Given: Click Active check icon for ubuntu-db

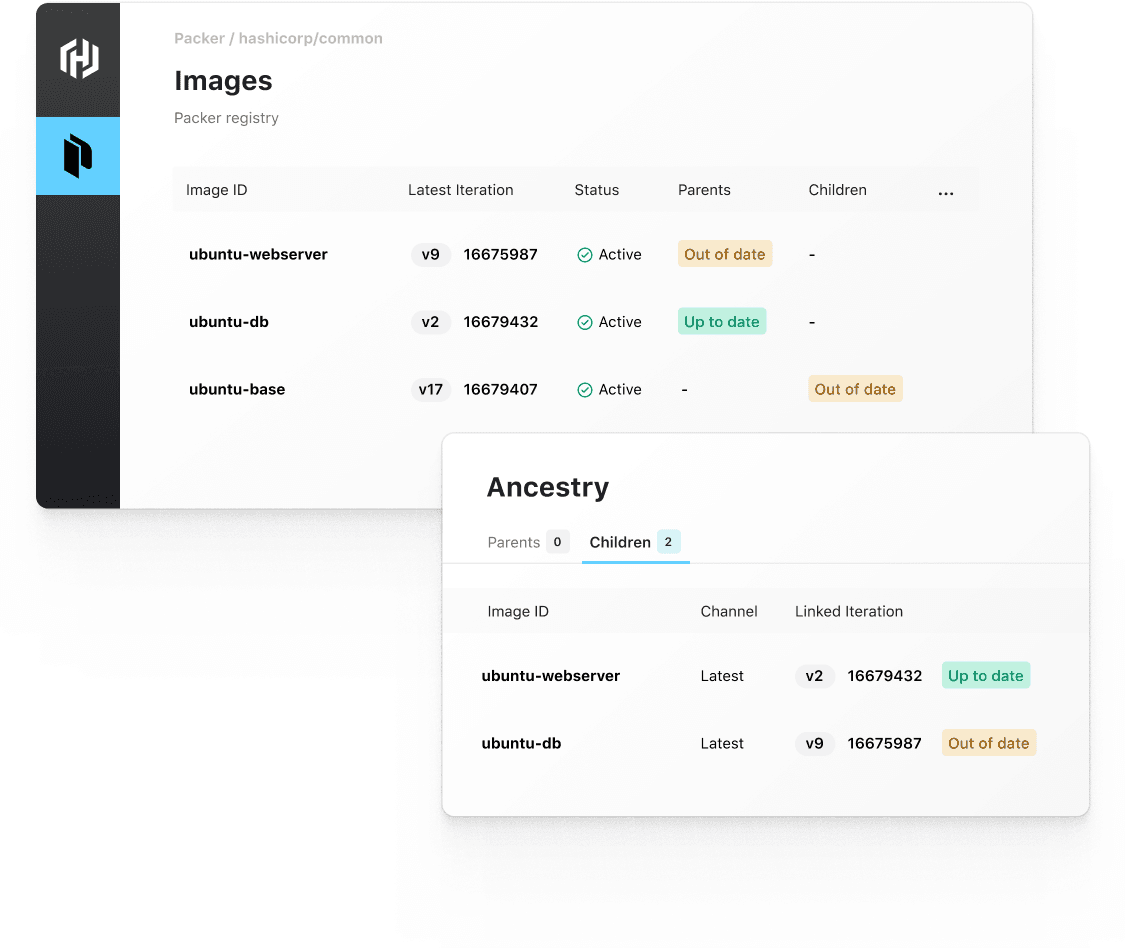Looking at the screenshot, I should (x=585, y=323).
